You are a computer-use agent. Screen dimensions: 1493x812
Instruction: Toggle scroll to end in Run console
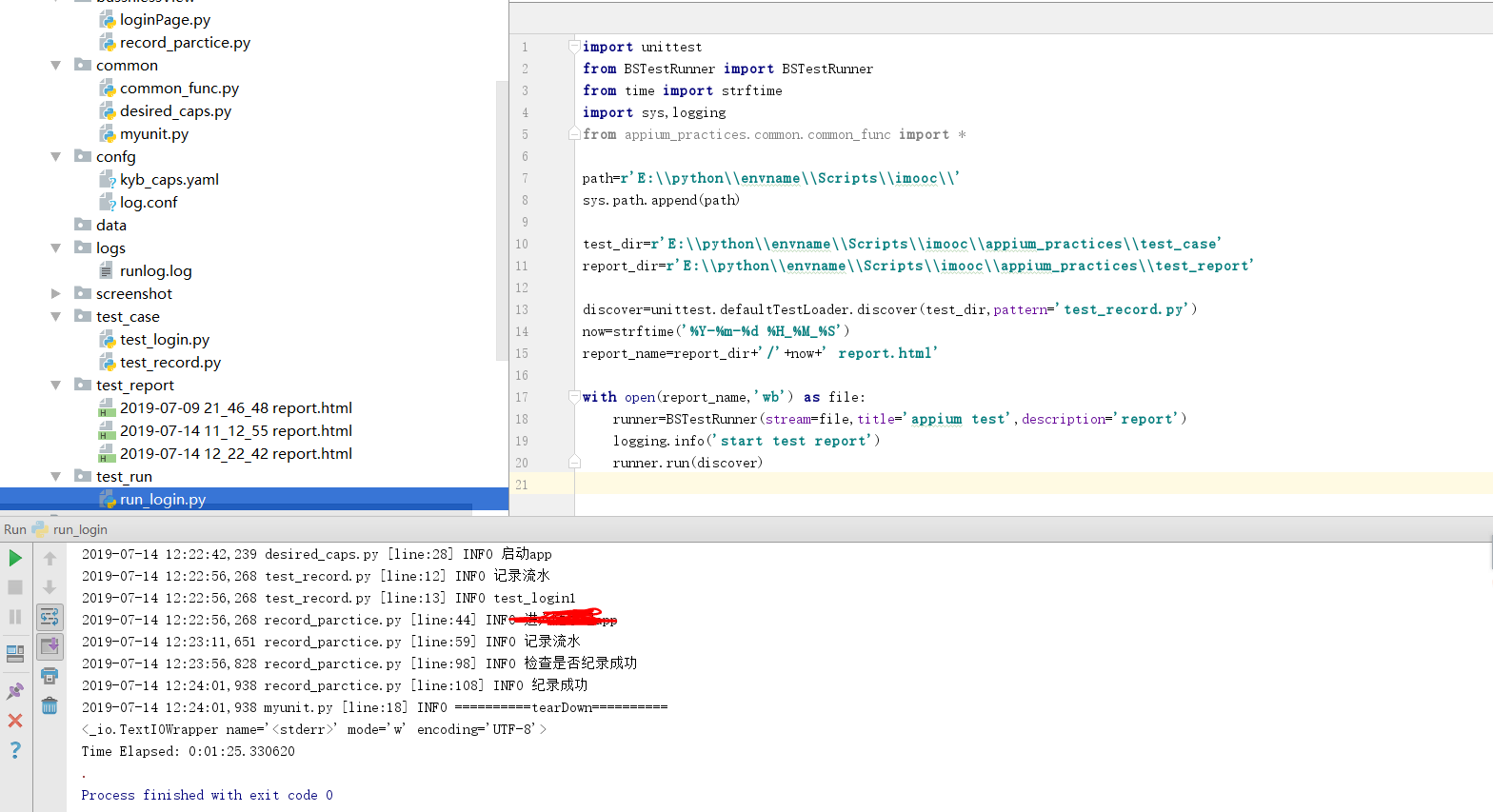[50, 646]
